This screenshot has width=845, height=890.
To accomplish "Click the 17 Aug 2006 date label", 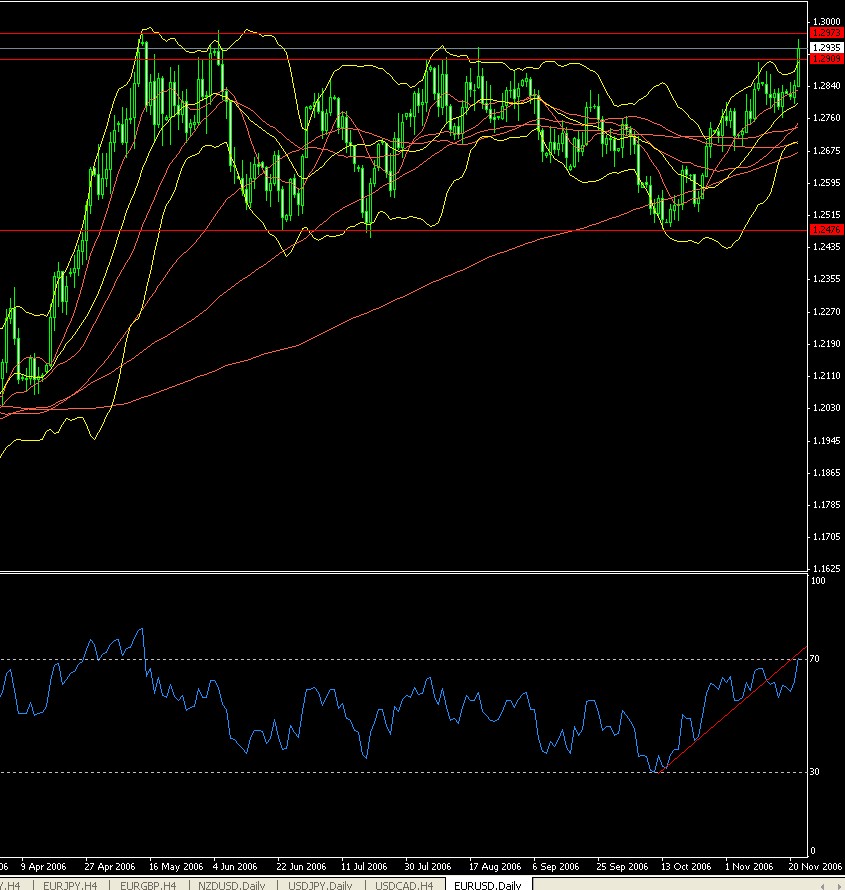I will click(x=495, y=867).
